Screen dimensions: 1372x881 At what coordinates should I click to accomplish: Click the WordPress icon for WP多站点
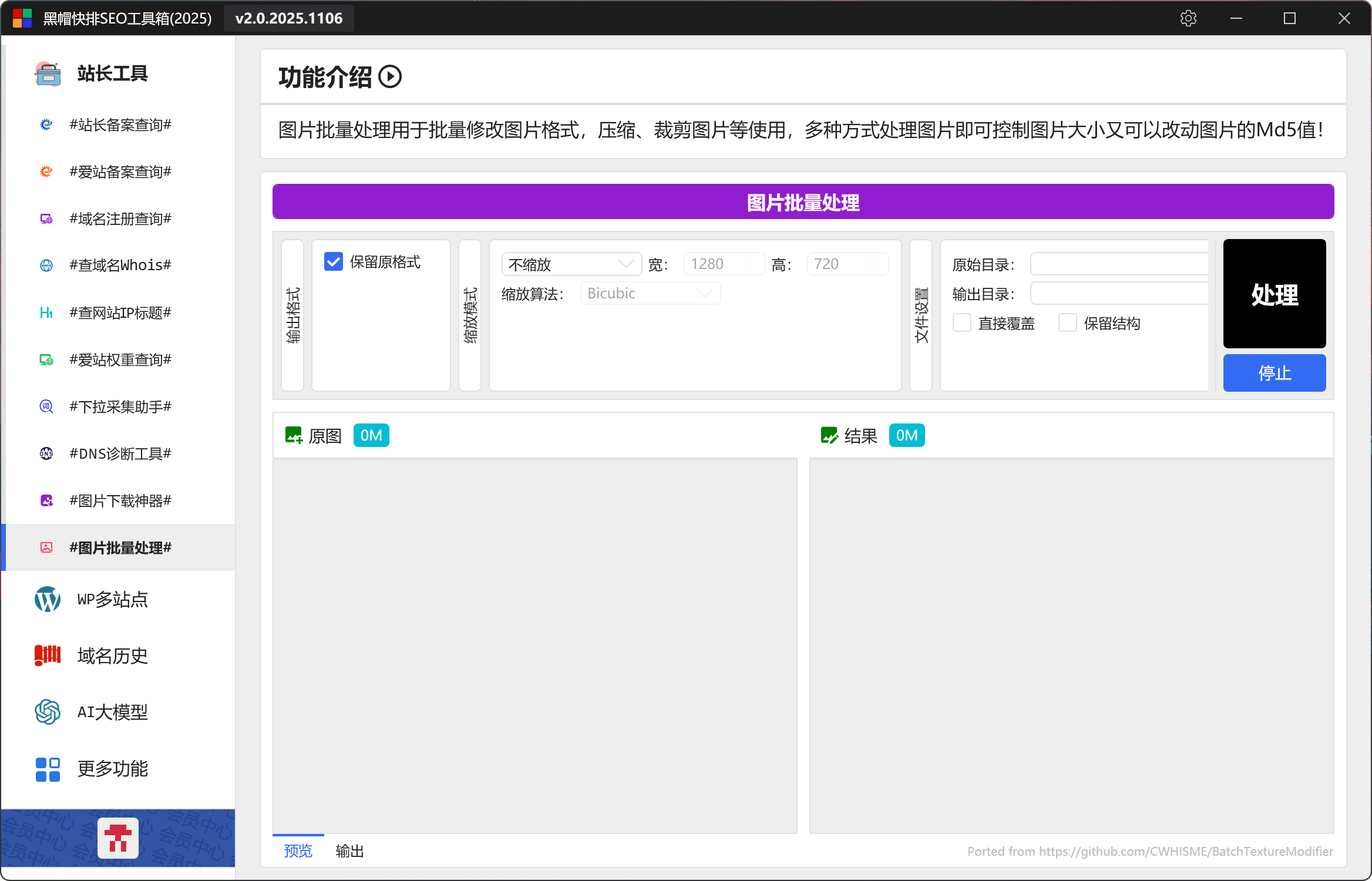tap(48, 599)
